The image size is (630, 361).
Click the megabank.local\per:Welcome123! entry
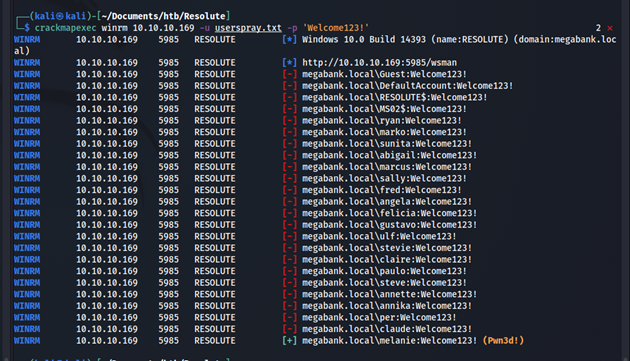tap(379, 318)
